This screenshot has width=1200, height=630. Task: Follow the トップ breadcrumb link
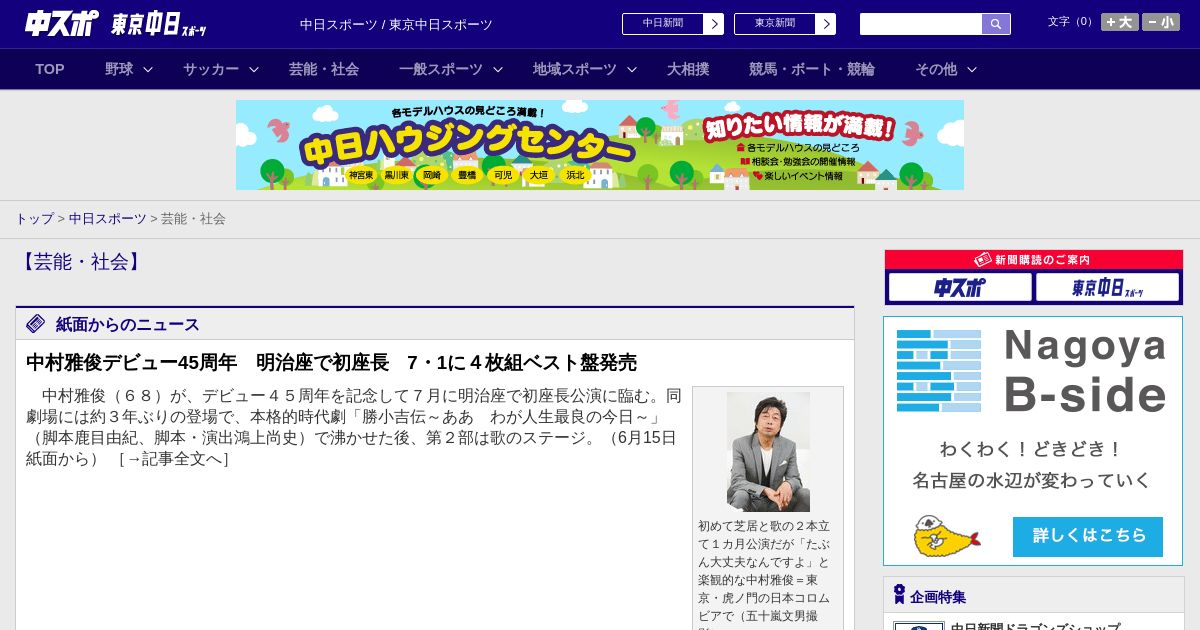(35, 218)
